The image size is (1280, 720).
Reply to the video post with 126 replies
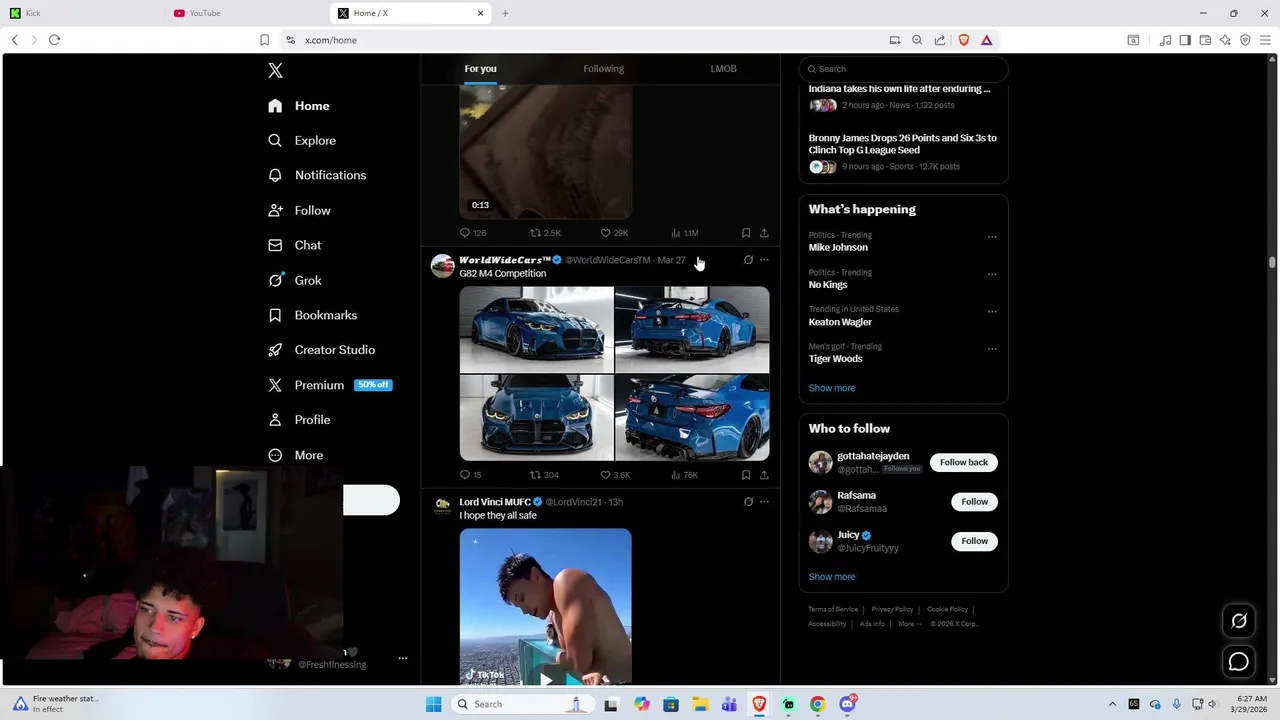pyautogui.click(x=472, y=233)
